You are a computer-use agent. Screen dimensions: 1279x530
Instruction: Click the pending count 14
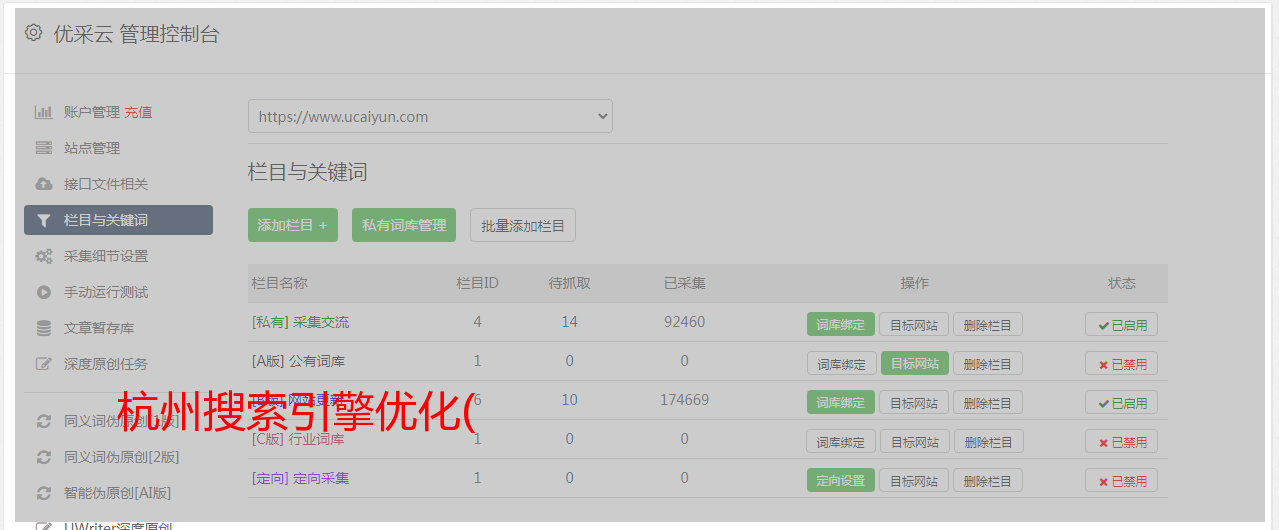pos(569,322)
